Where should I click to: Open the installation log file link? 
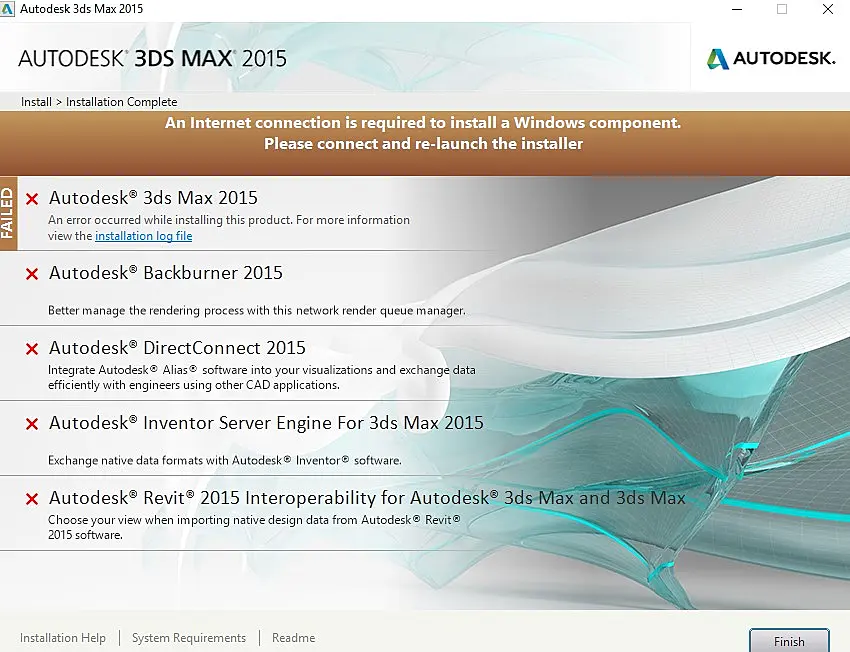(x=144, y=236)
